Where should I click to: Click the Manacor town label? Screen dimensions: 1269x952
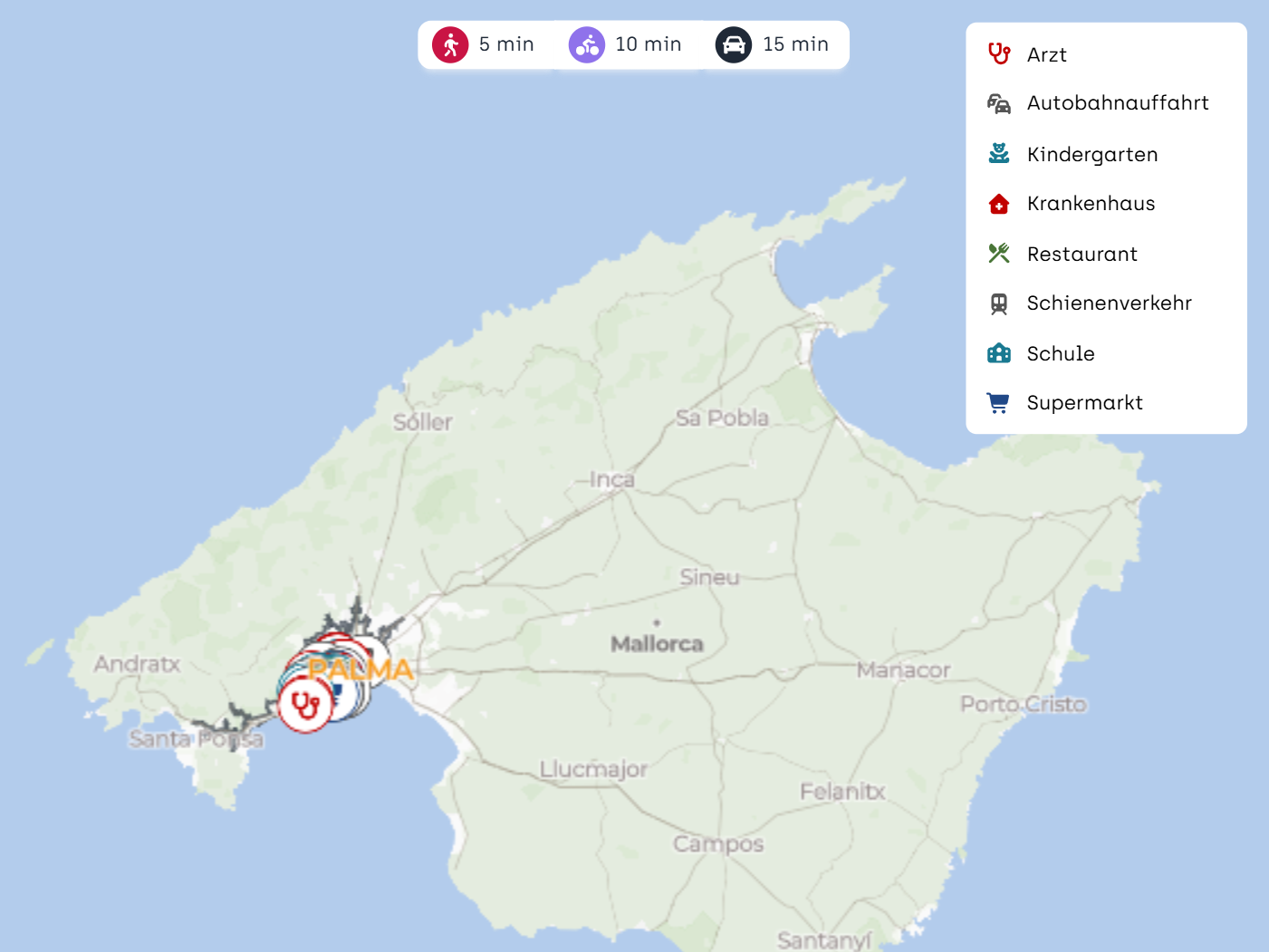903,670
